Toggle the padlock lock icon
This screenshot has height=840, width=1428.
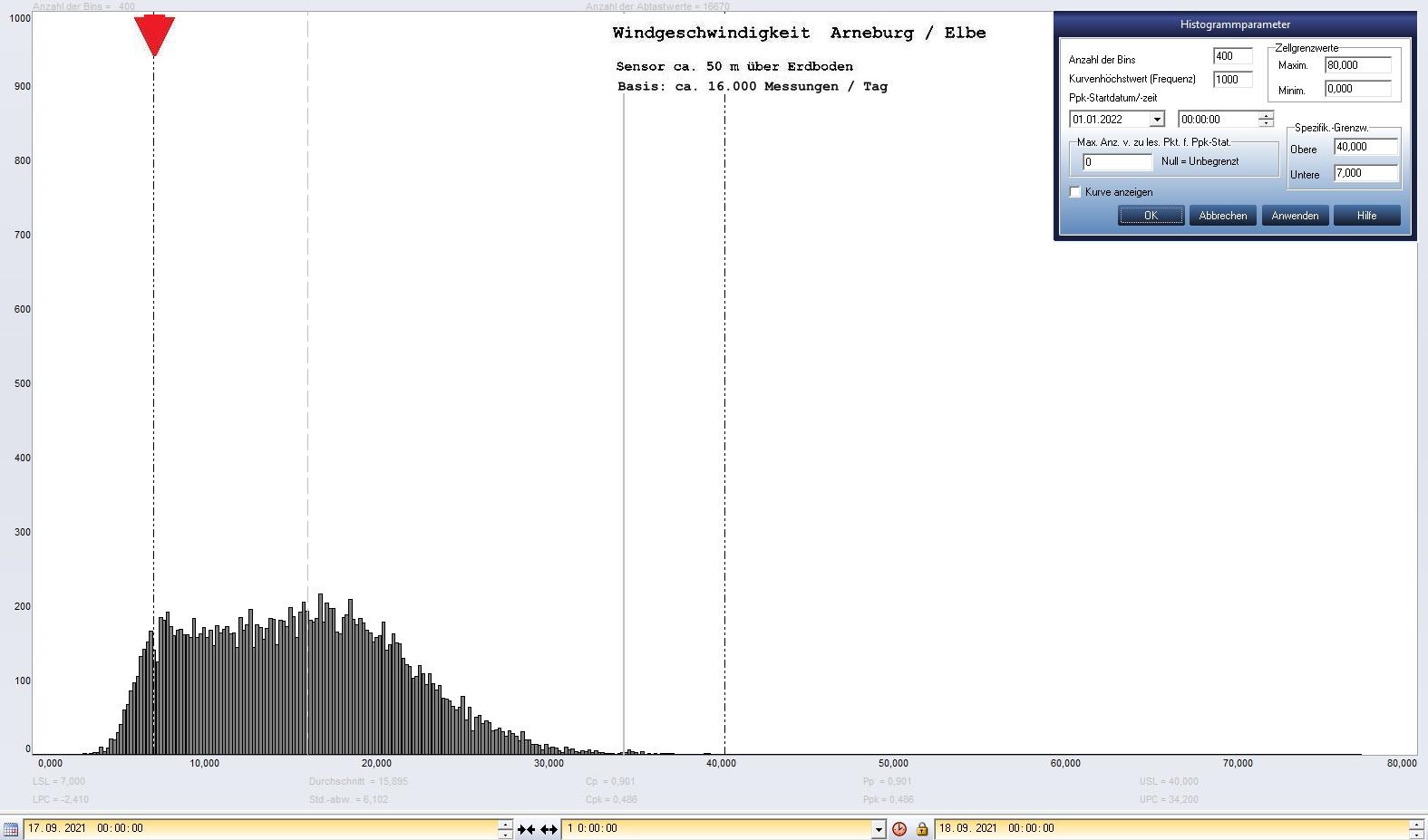point(921,828)
